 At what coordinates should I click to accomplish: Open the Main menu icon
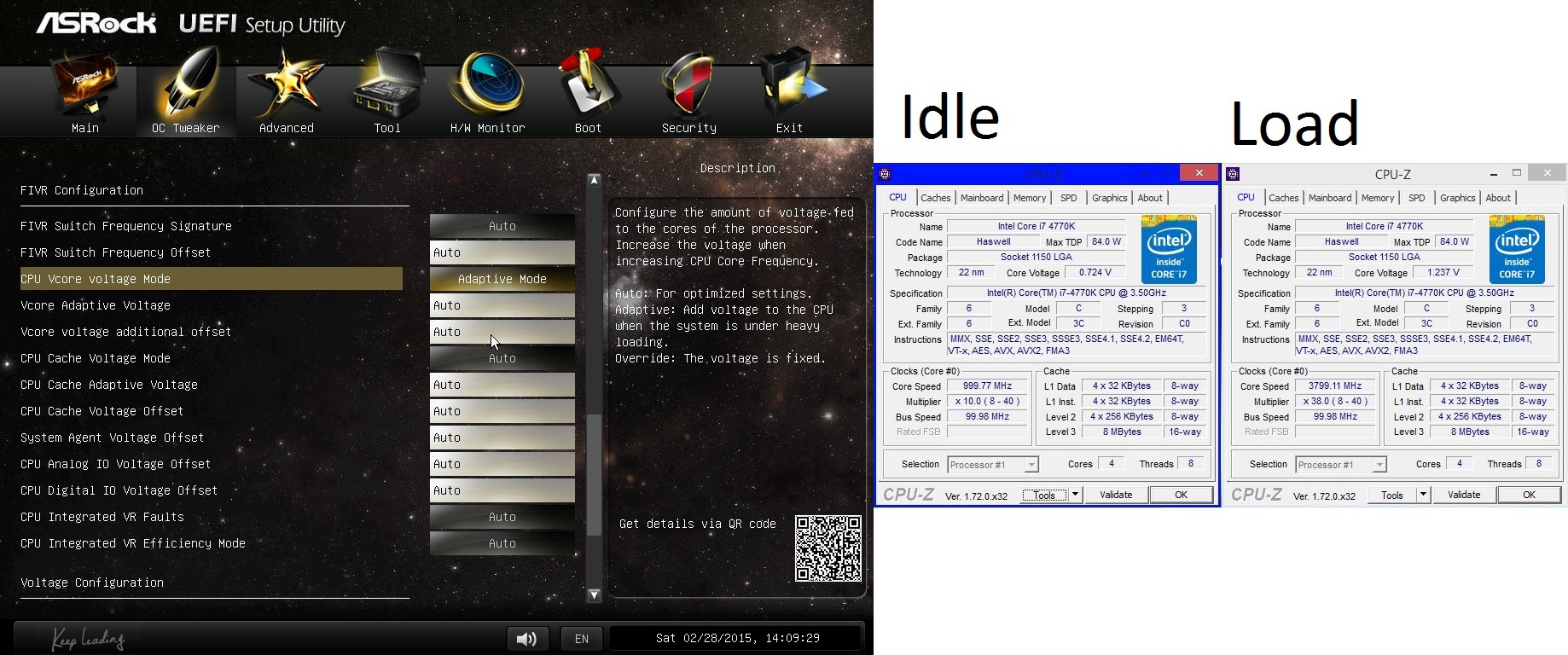84,85
